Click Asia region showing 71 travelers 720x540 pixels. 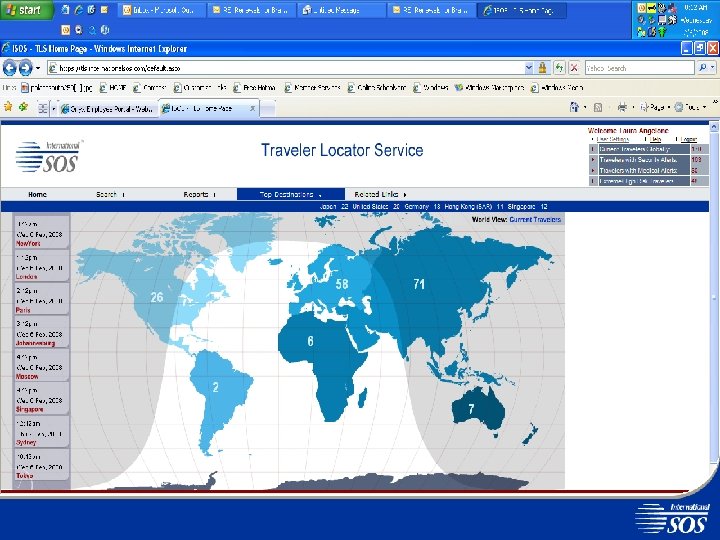[419, 284]
